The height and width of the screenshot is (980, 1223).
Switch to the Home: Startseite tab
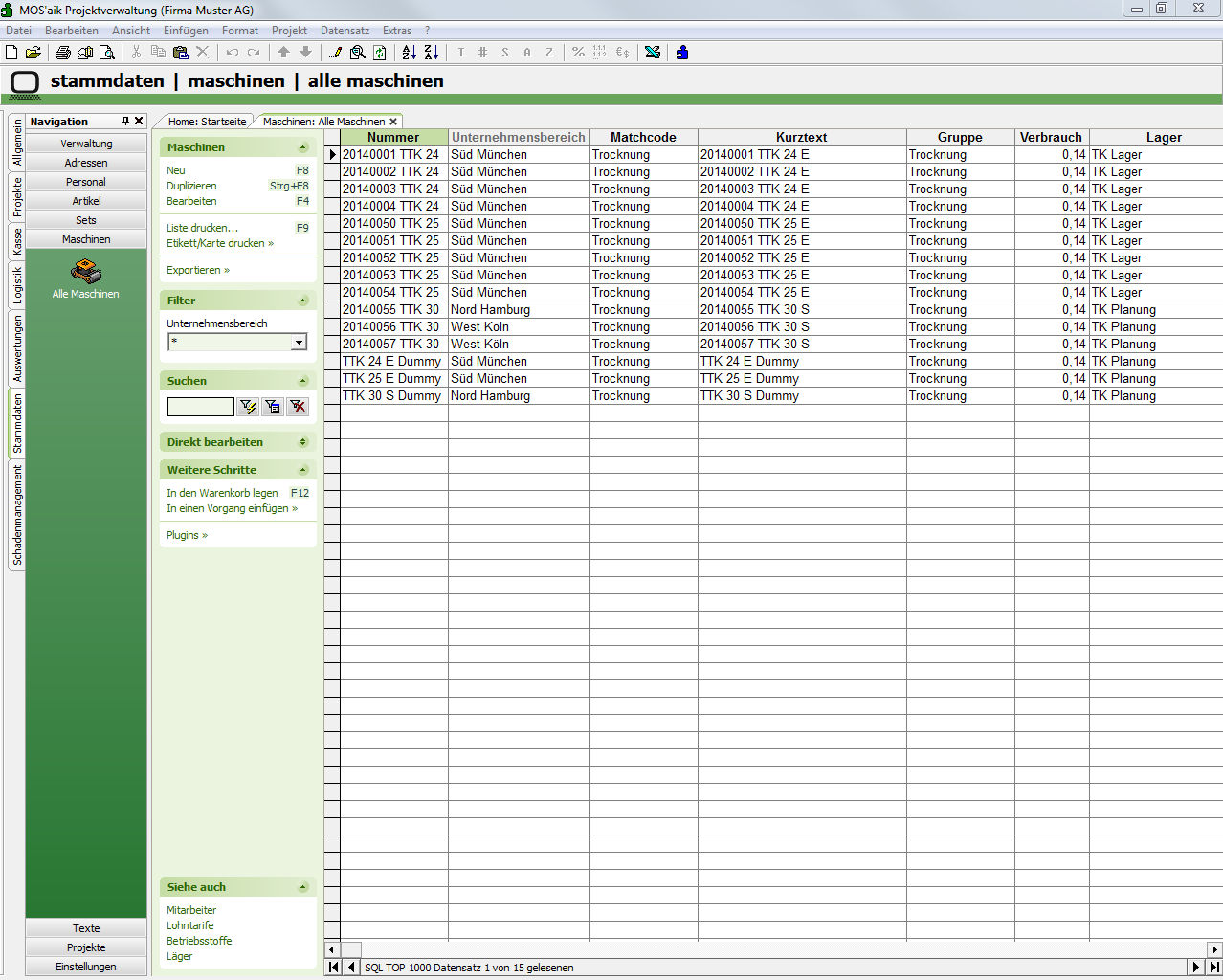click(x=207, y=122)
